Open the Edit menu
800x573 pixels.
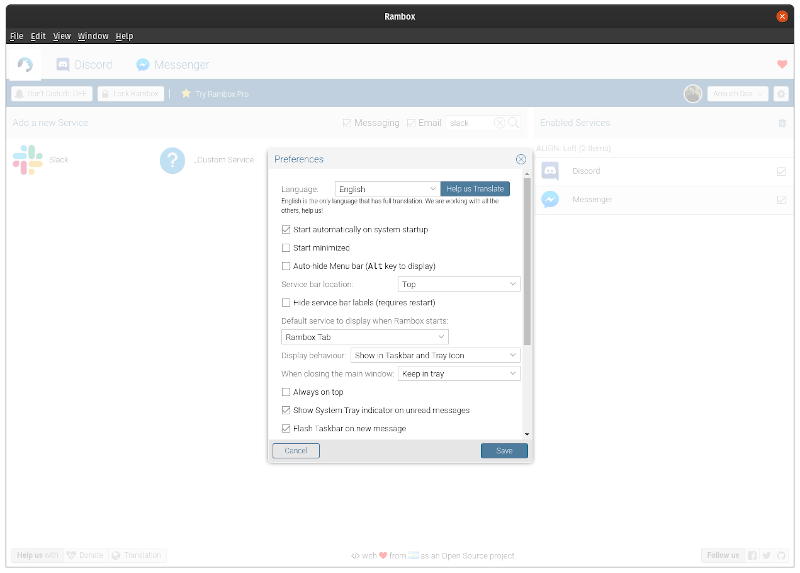[x=38, y=36]
